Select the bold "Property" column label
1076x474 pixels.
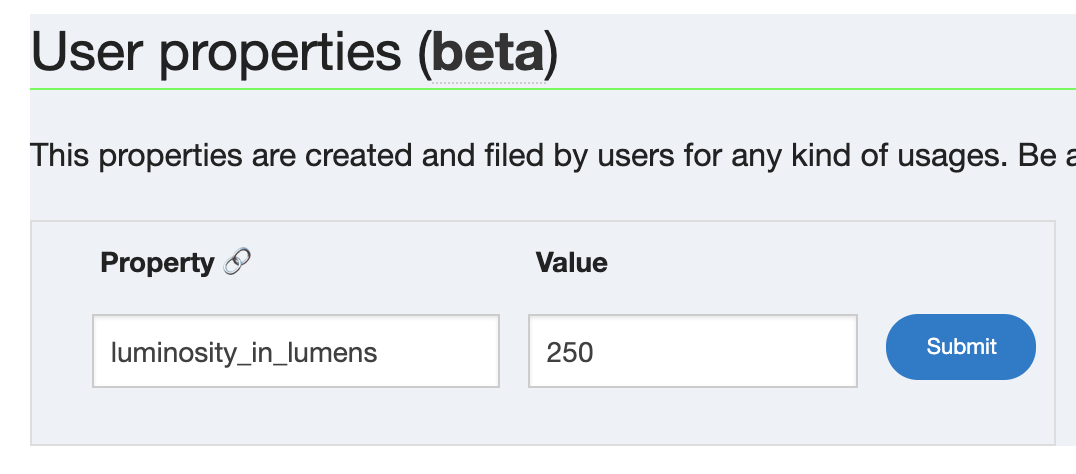pyautogui.click(x=157, y=263)
